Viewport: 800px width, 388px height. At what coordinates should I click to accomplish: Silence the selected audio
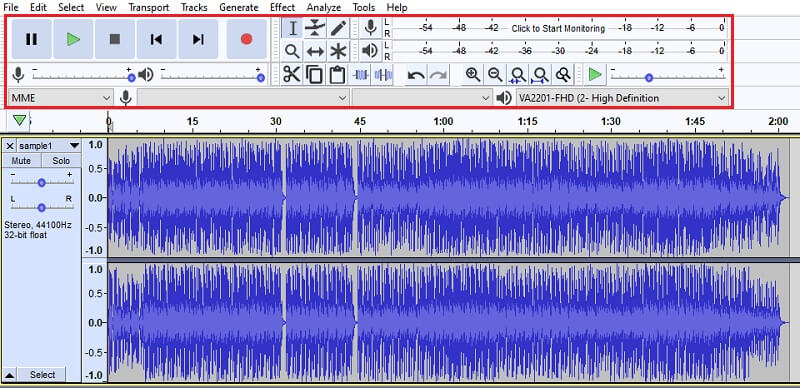(383, 75)
